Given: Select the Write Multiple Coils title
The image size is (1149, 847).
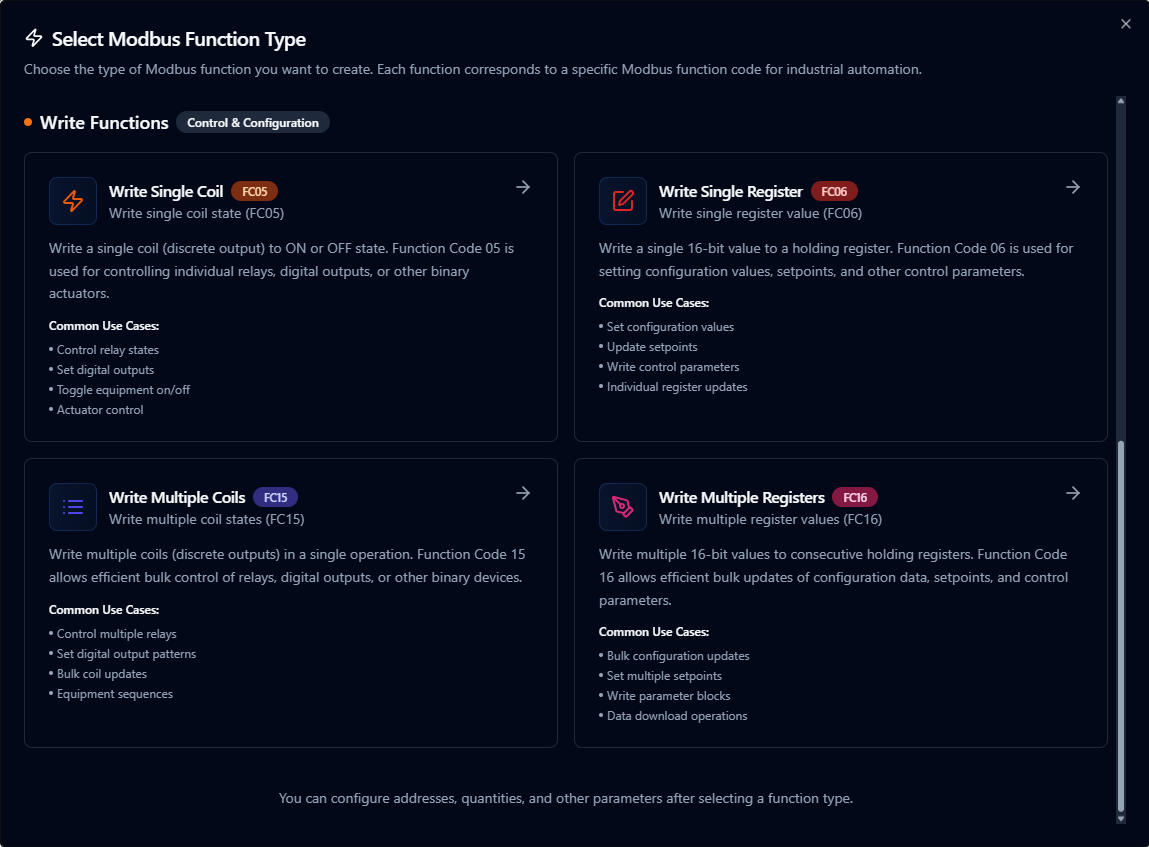Looking at the screenshot, I should [177, 497].
